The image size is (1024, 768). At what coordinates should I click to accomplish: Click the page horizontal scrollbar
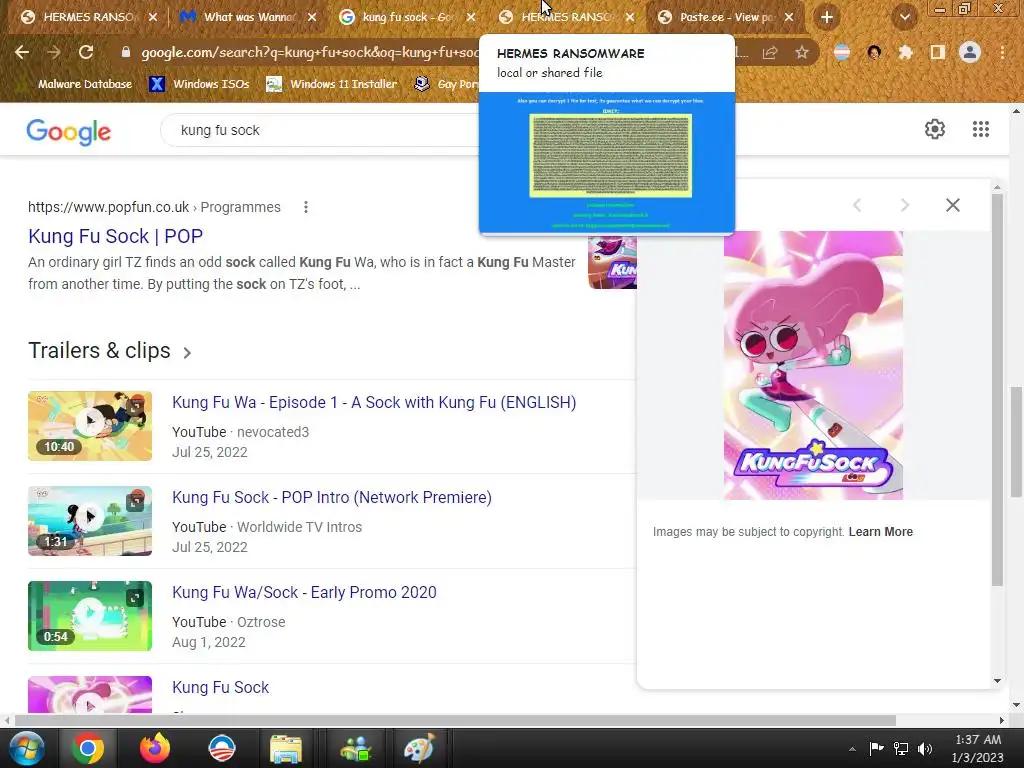[455, 720]
